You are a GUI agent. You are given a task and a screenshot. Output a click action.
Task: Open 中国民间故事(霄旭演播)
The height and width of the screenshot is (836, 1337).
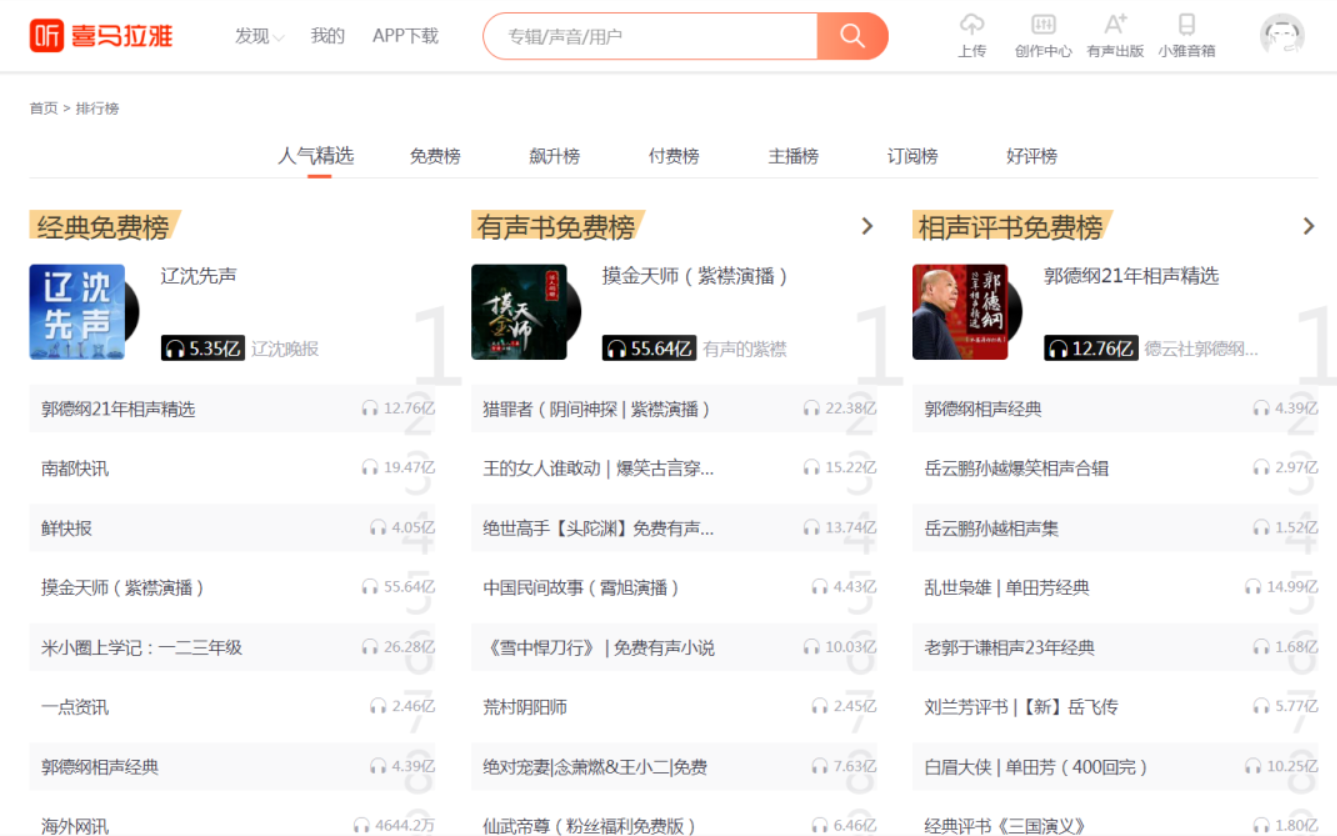(x=581, y=588)
